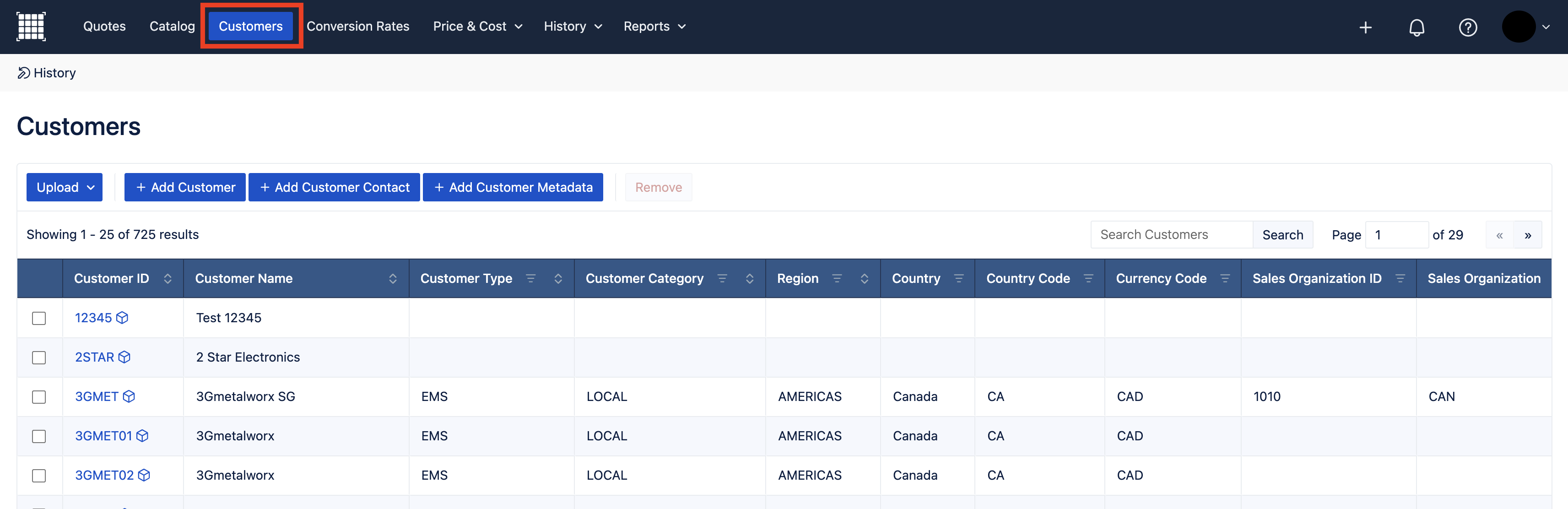
Task: Expand the Upload dropdown button
Action: point(65,187)
